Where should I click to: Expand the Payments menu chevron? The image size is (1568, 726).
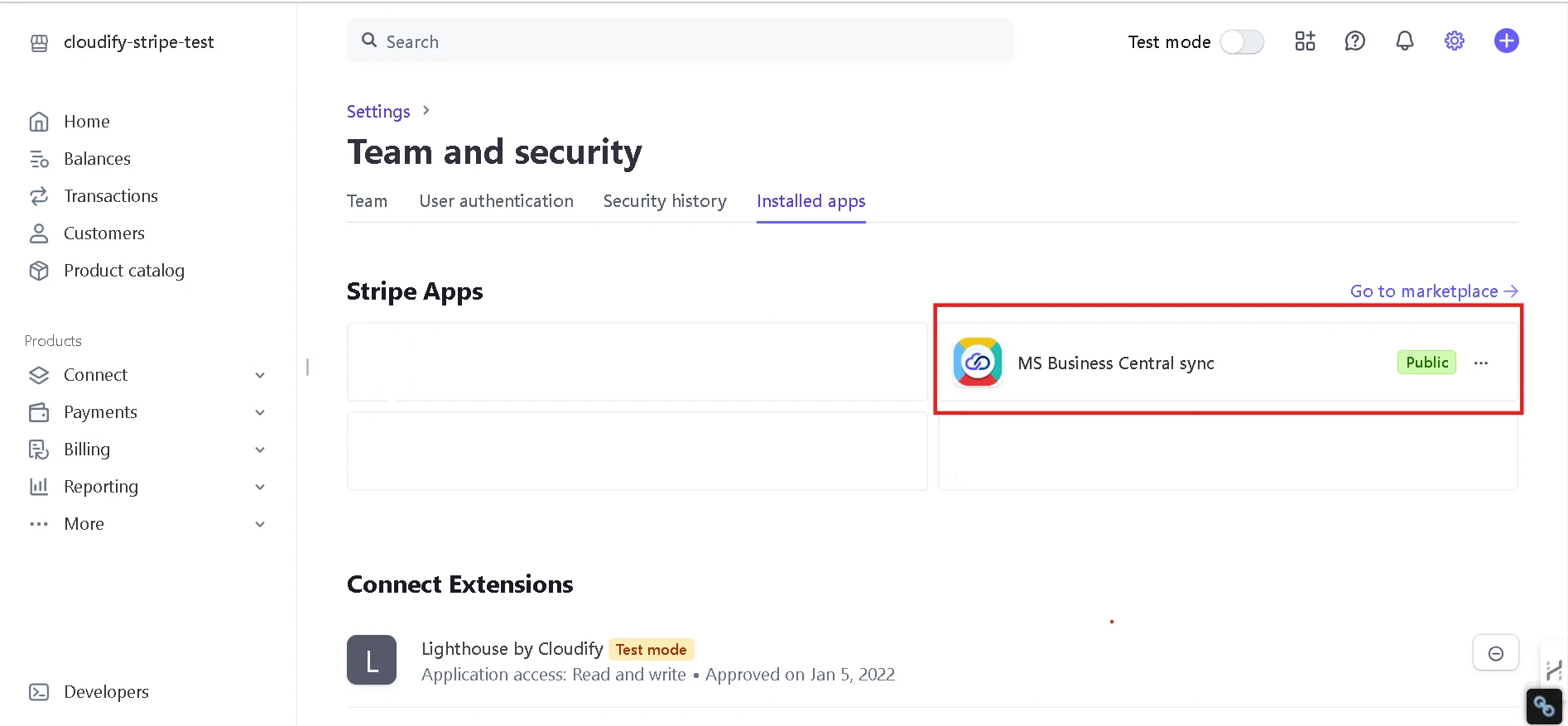260,412
